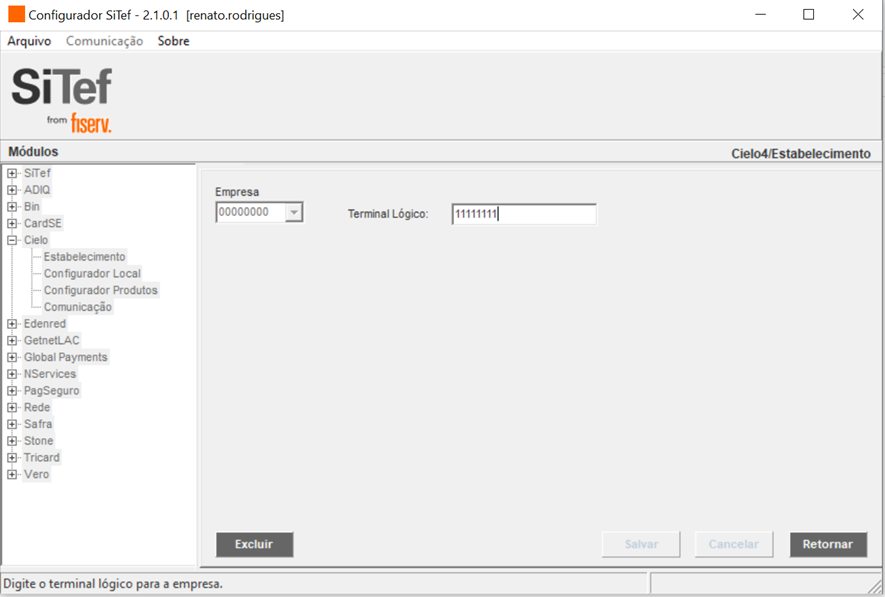Click the orange application icon in title bar
The image size is (885, 597).
pos(16,14)
